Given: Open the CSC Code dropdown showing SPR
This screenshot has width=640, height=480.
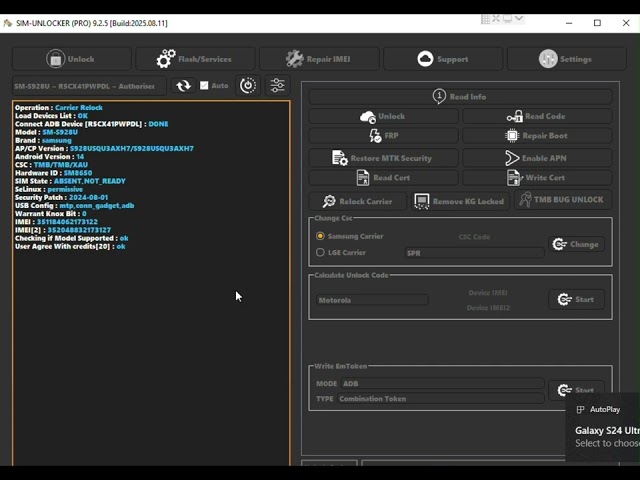Looking at the screenshot, I should point(474,253).
